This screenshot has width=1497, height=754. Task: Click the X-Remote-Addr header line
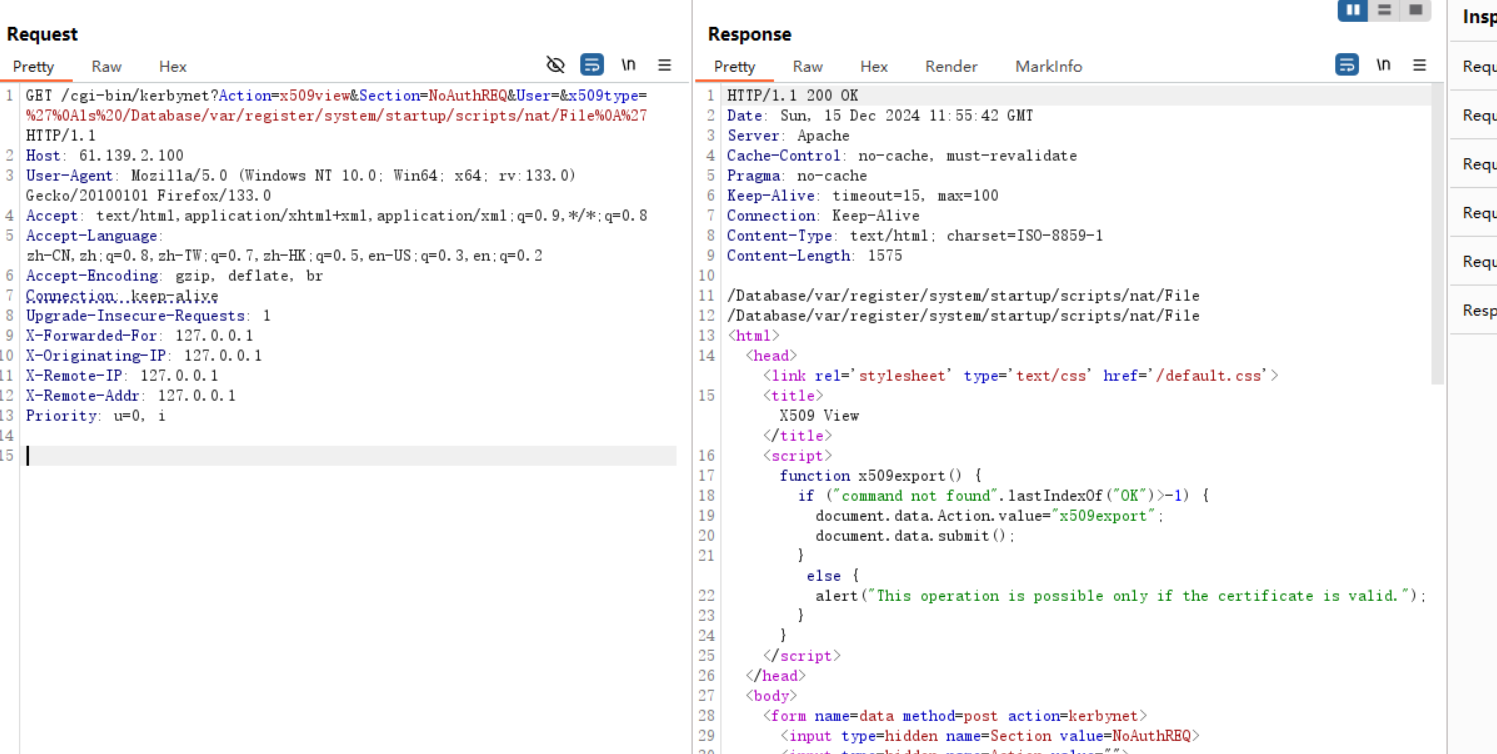(131, 396)
